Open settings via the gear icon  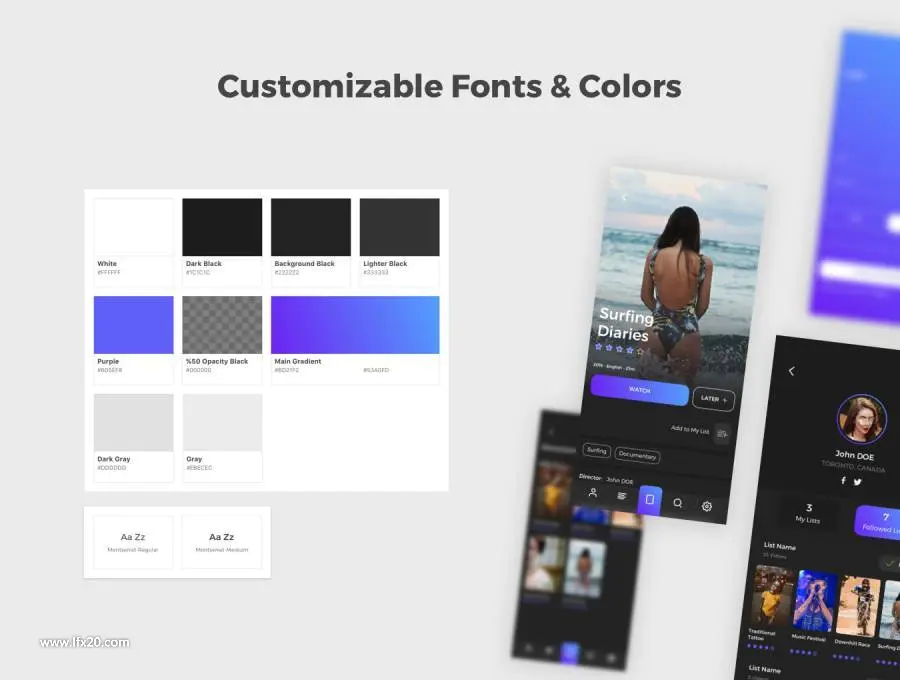[707, 506]
